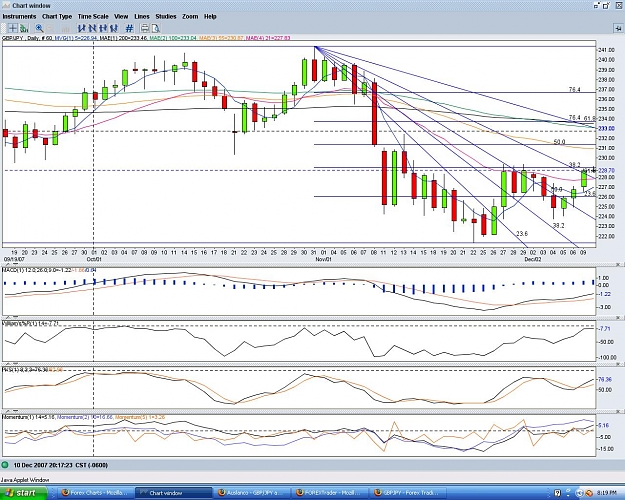Image resolution: width=625 pixels, height=500 pixels.
Task: Click the help question-mark tray icon
Action: tap(558, 493)
